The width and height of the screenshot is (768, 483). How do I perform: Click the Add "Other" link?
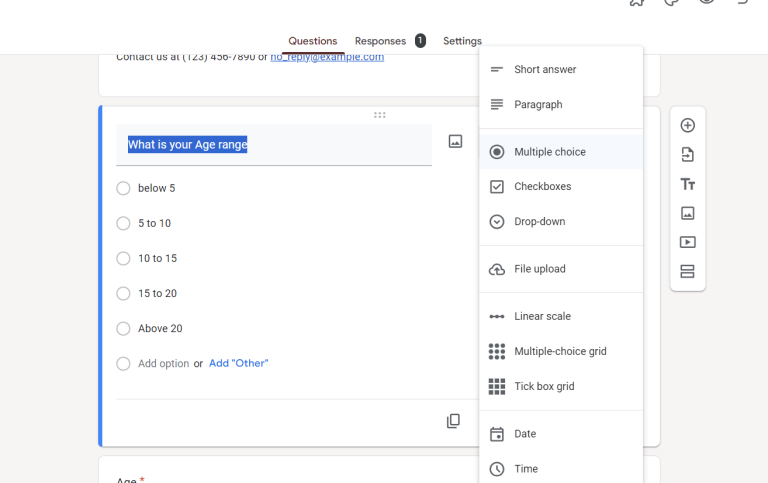(239, 363)
